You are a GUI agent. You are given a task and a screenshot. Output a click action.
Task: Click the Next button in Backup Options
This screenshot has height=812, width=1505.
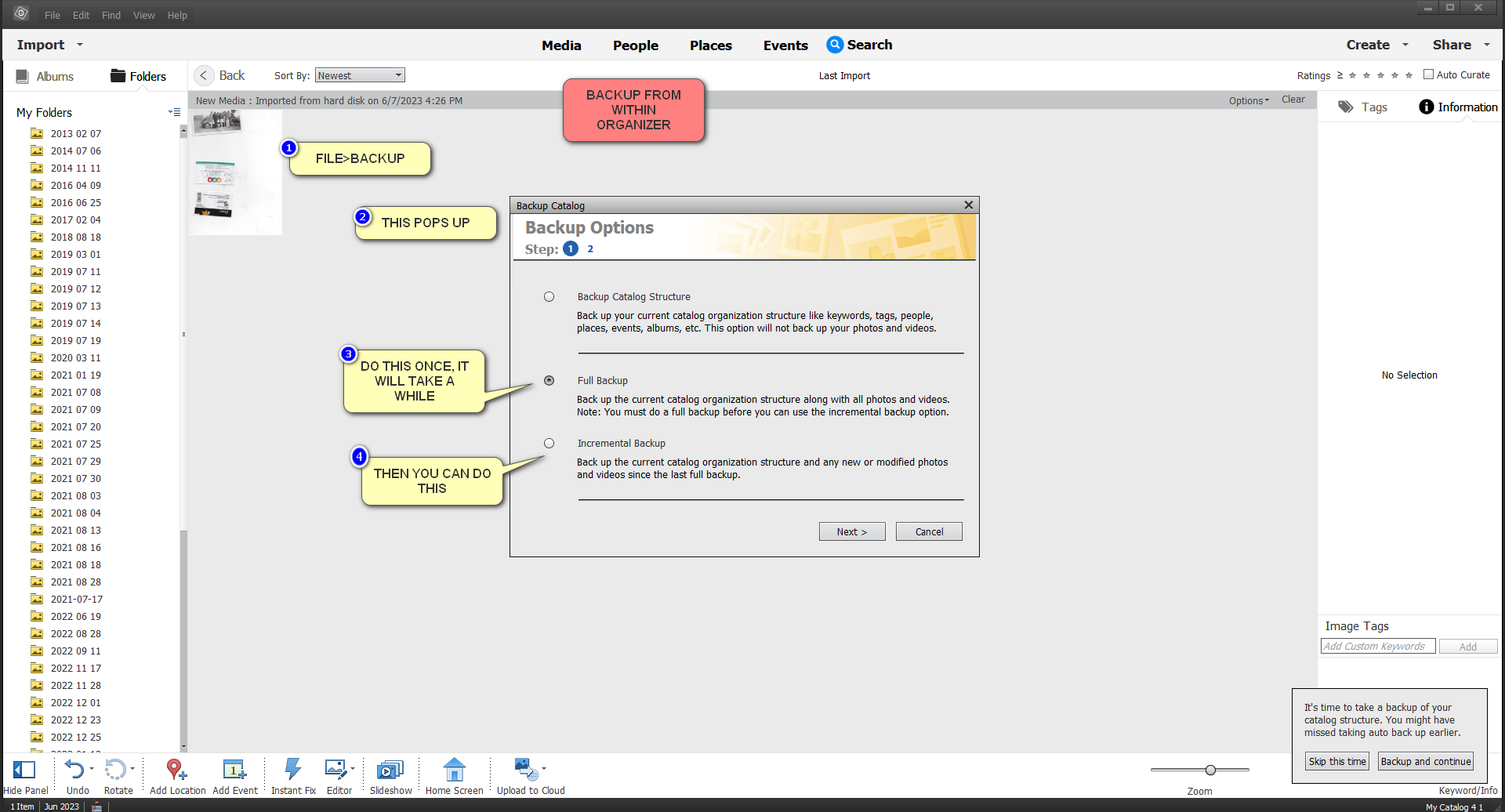point(851,531)
